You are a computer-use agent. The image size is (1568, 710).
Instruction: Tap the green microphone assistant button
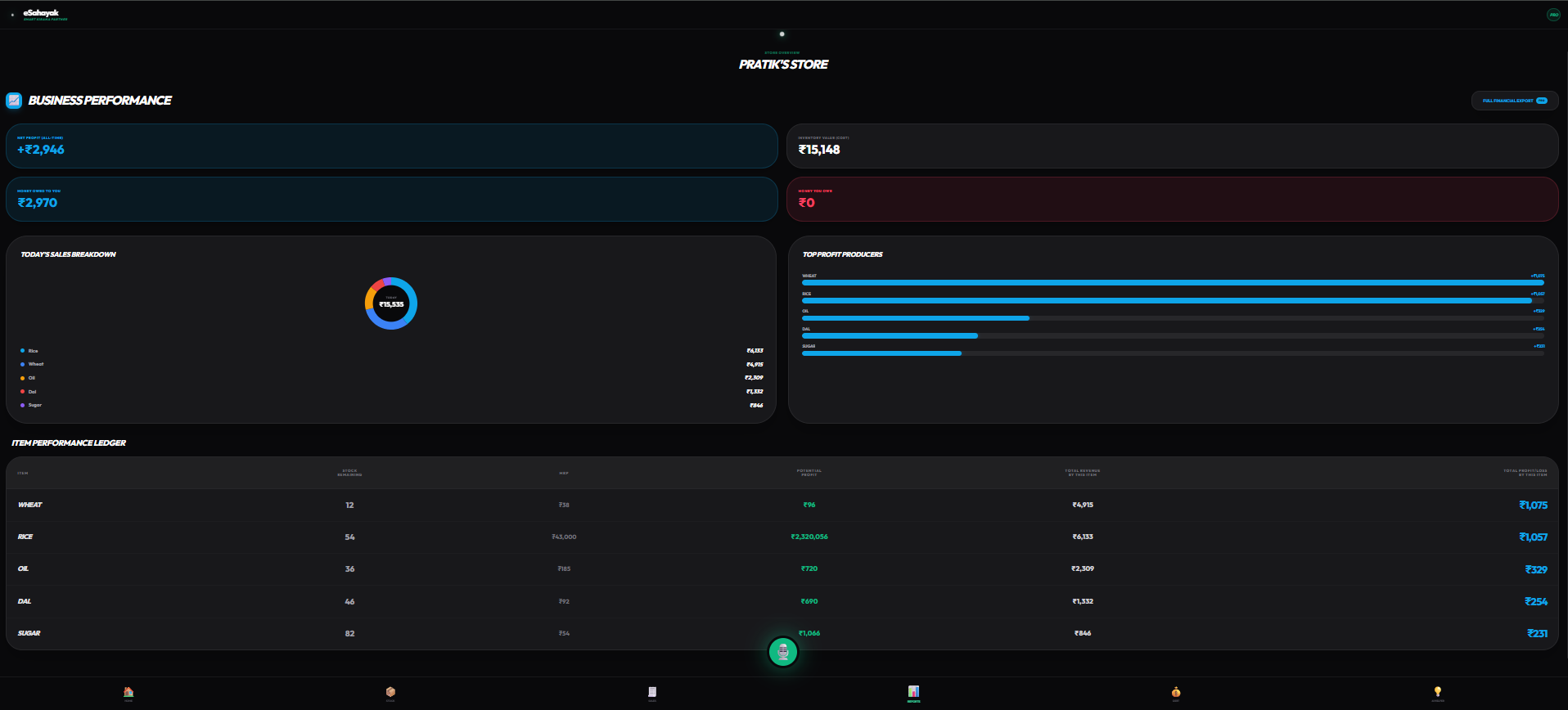point(783,652)
